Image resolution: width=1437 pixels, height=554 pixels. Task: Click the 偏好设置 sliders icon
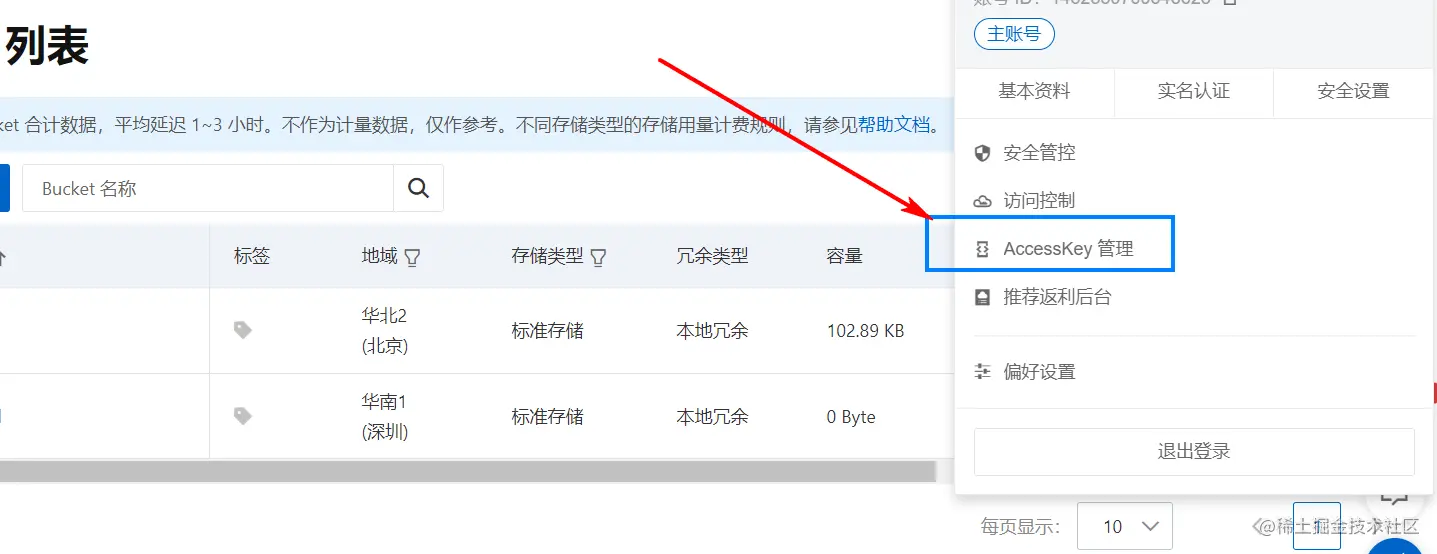click(x=982, y=372)
